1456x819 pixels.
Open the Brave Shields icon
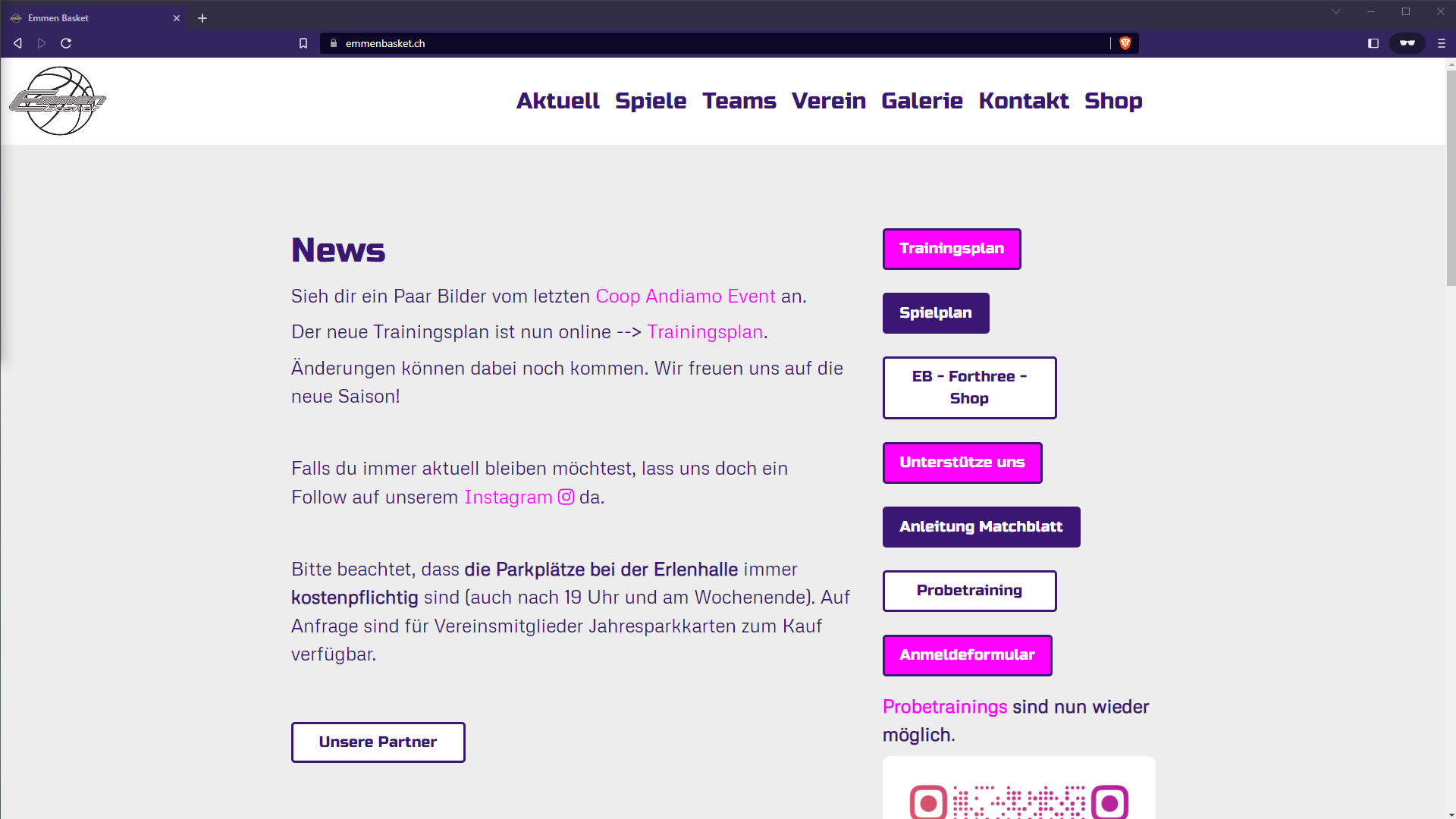(1125, 43)
